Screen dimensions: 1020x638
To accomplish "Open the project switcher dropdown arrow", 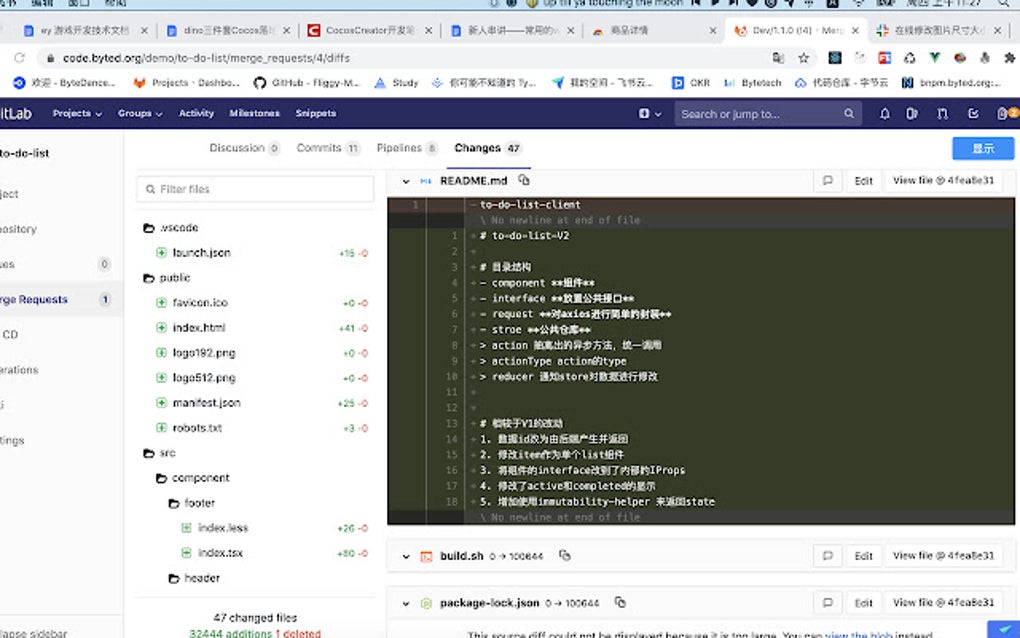I will 98,114.
